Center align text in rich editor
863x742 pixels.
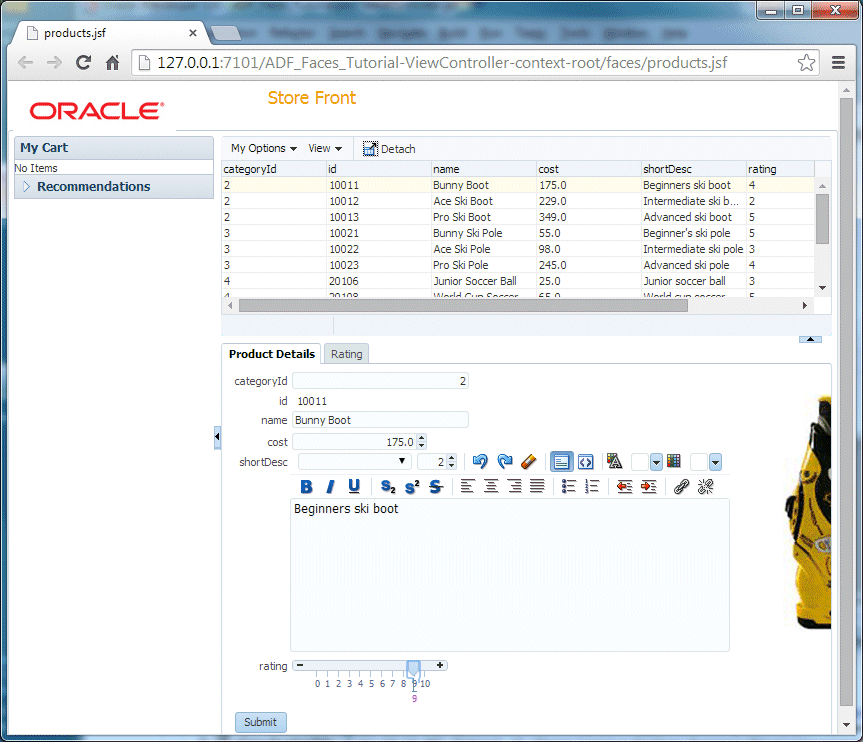pyautogui.click(x=491, y=486)
